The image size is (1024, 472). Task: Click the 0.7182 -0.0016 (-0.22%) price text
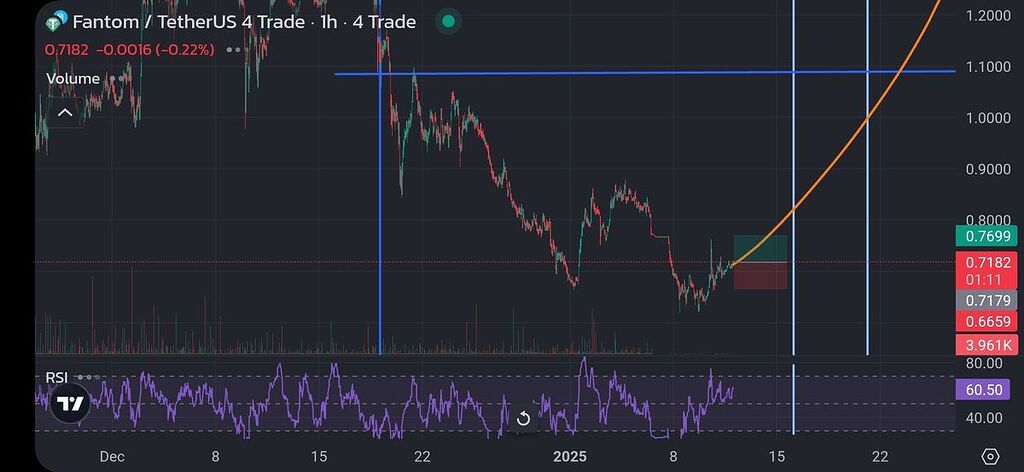[x=129, y=50]
